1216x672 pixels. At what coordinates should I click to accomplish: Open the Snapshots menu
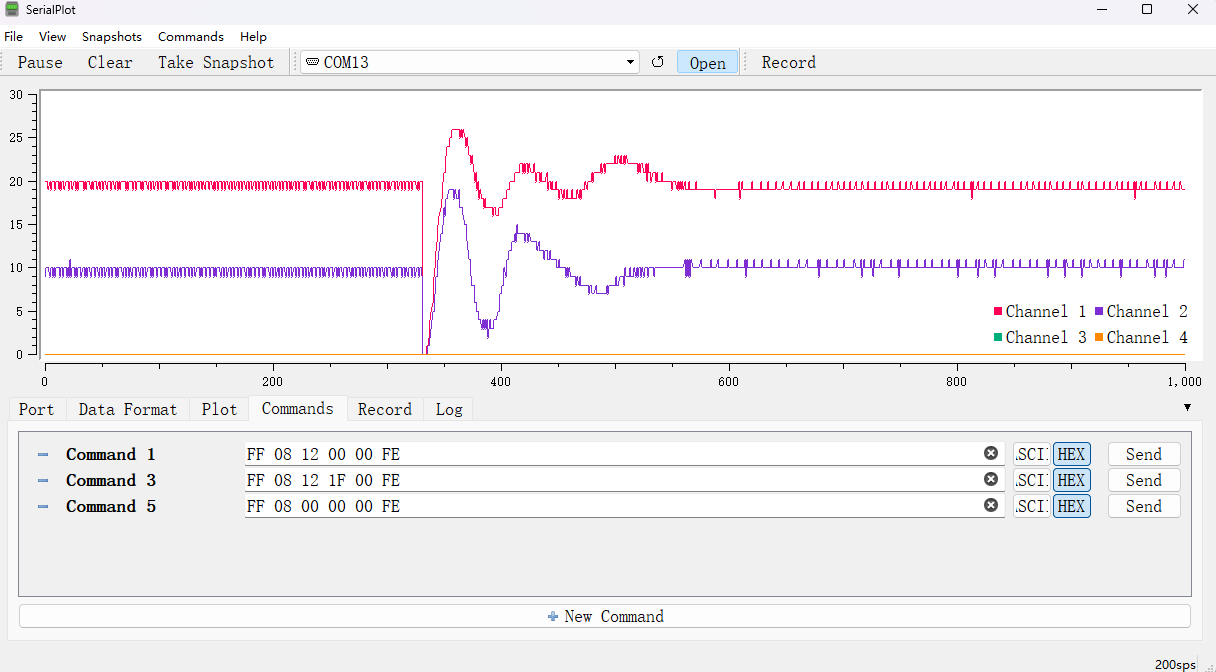click(112, 36)
